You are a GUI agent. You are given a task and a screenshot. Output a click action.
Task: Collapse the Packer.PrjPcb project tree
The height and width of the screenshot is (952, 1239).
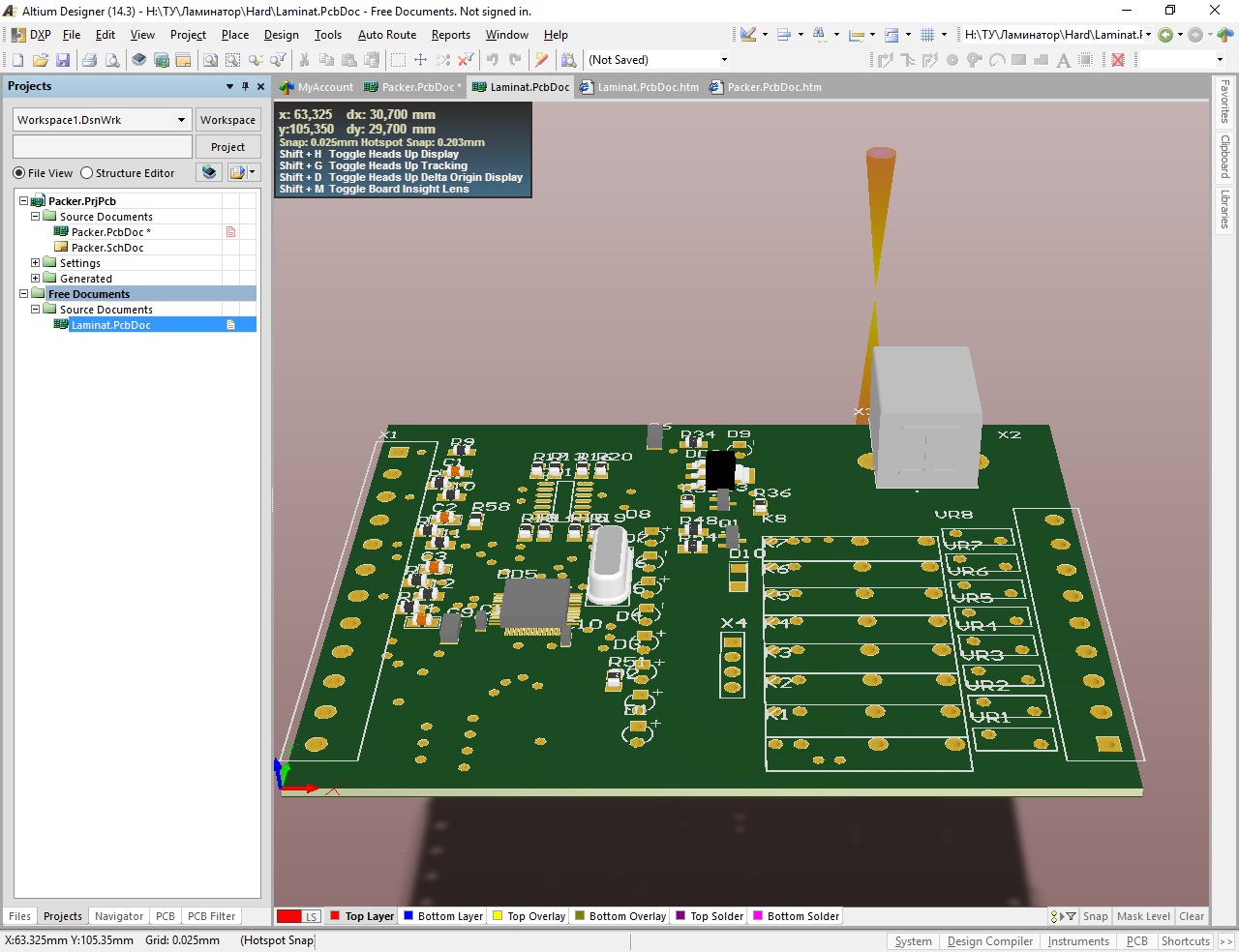[x=24, y=201]
